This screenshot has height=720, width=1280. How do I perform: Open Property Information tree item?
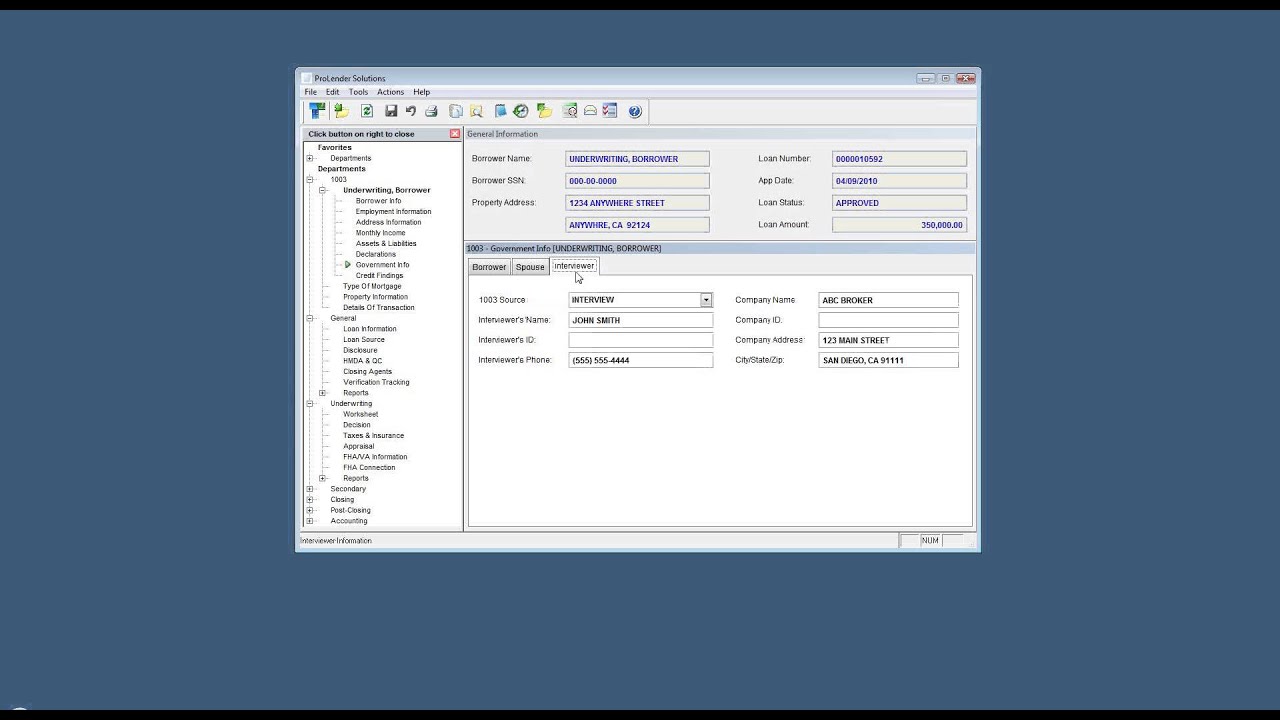coord(375,297)
